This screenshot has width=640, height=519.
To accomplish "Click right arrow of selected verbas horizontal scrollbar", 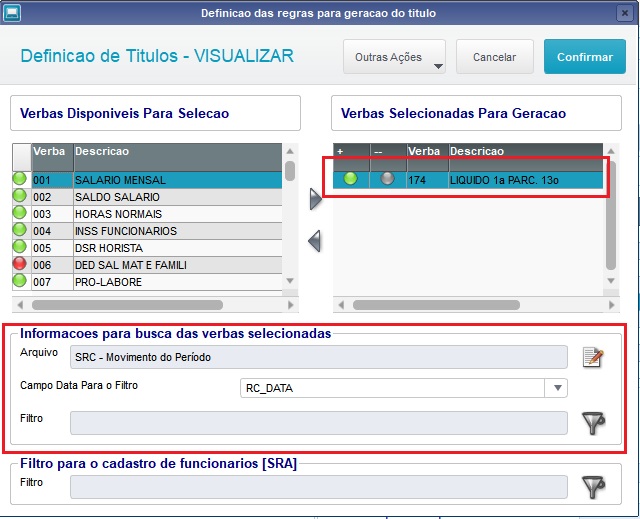I will tap(611, 305).
